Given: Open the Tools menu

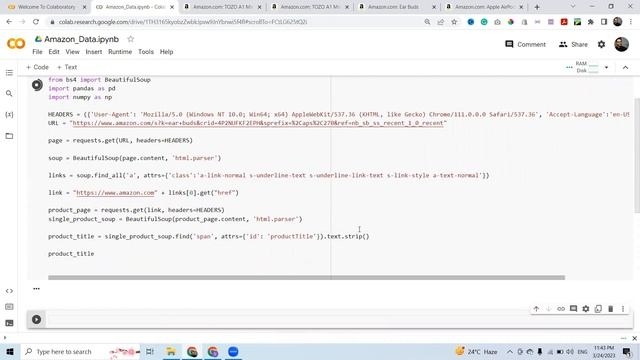Looking at the screenshot, I should (146, 52).
